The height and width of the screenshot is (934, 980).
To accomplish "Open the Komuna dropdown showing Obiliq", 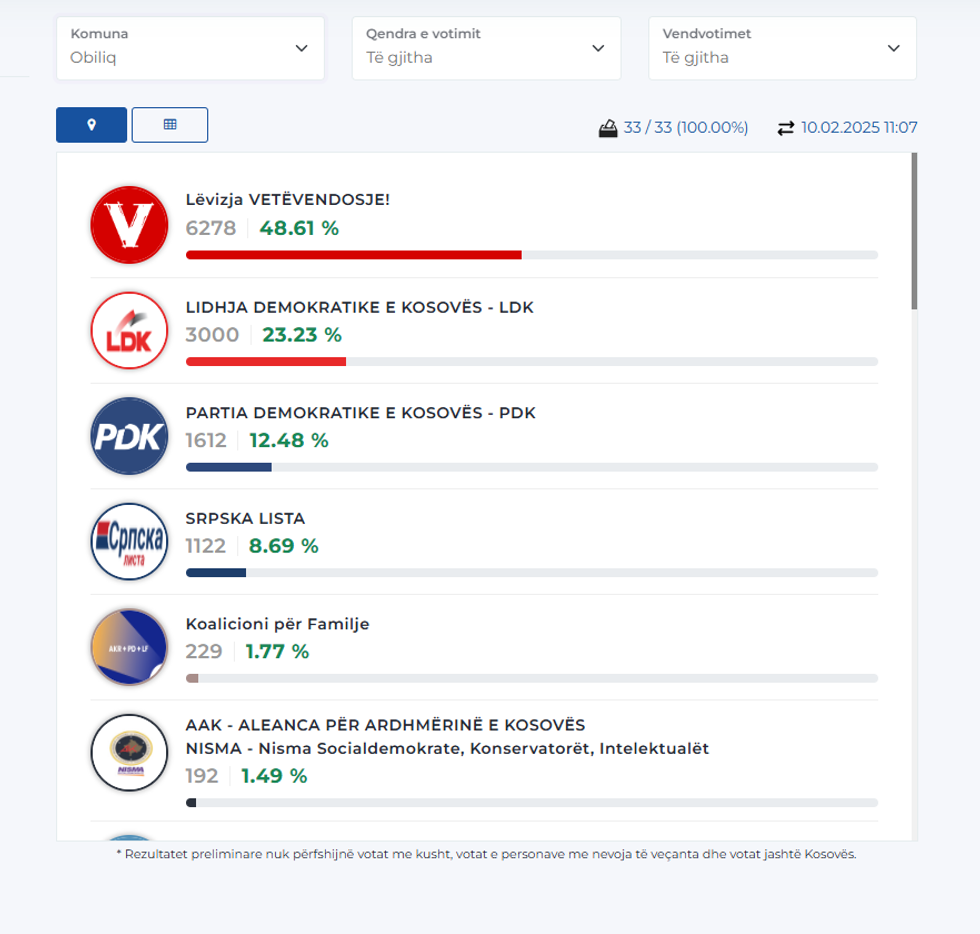I will pos(190,48).
